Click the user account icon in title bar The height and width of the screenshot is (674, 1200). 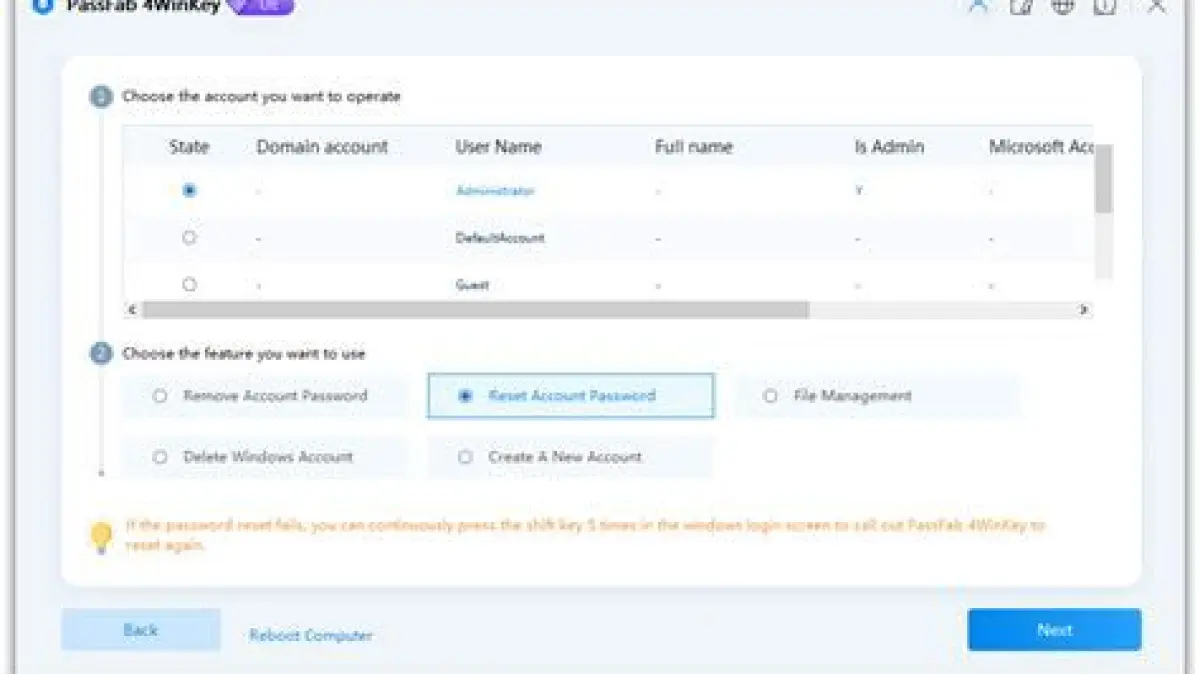coord(978,6)
